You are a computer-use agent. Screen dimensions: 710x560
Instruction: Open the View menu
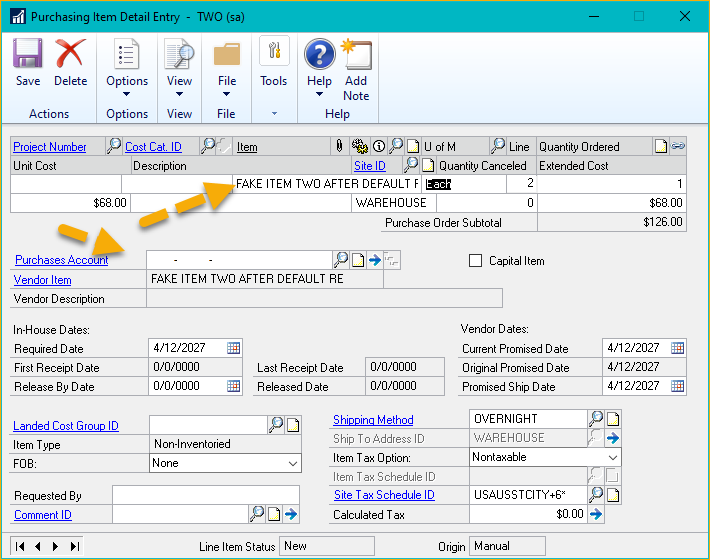click(x=179, y=66)
